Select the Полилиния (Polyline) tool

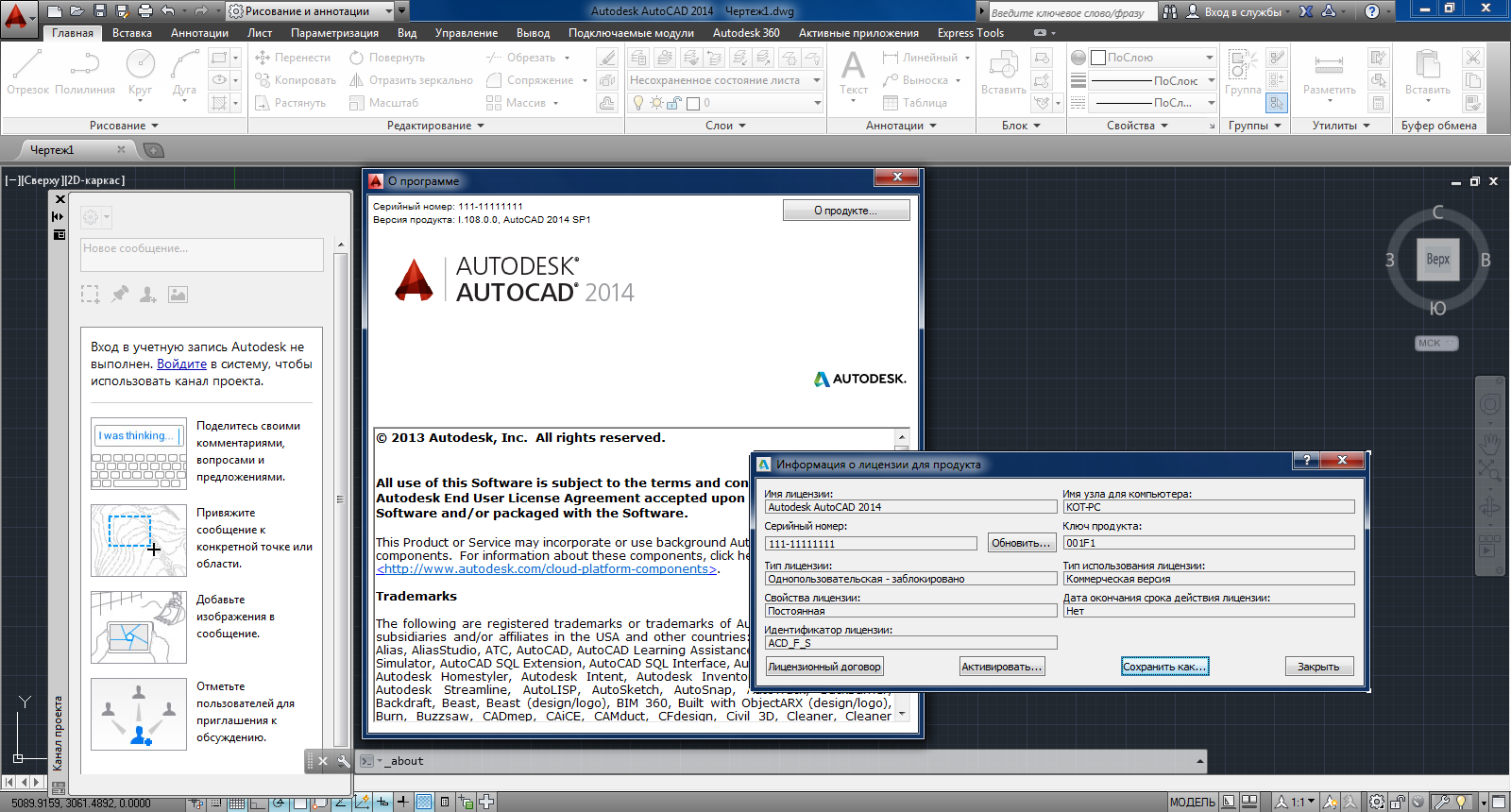point(85,72)
